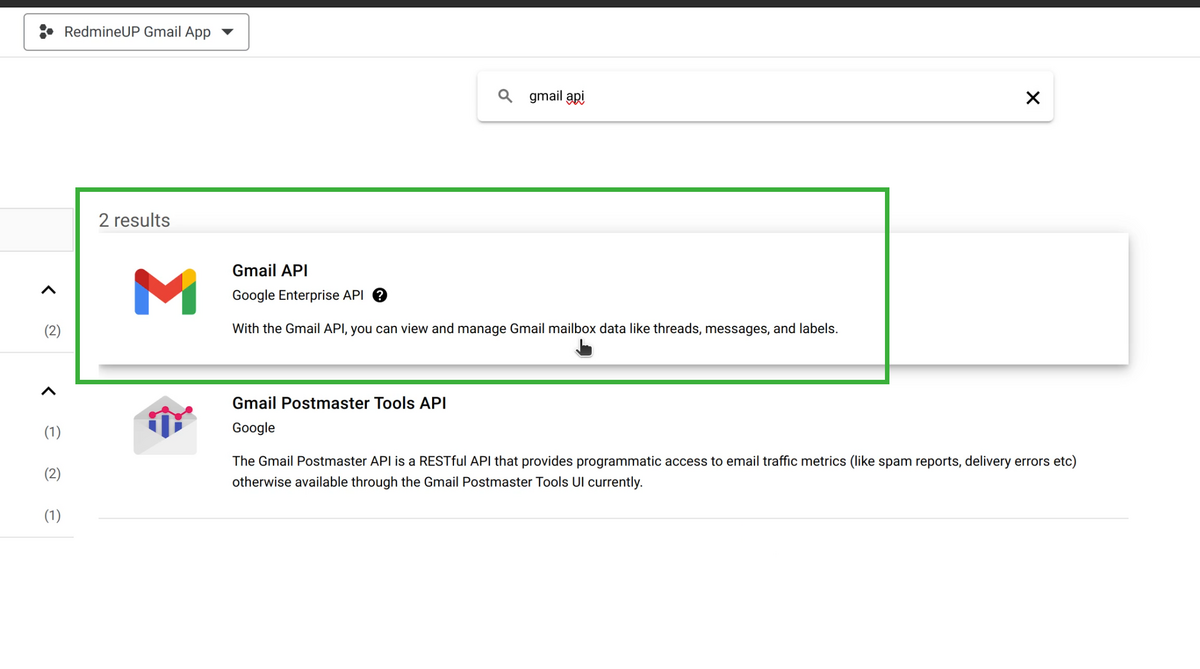Select the filter option showing count (2)
This screenshot has width=1200, height=669.
[52, 330]
